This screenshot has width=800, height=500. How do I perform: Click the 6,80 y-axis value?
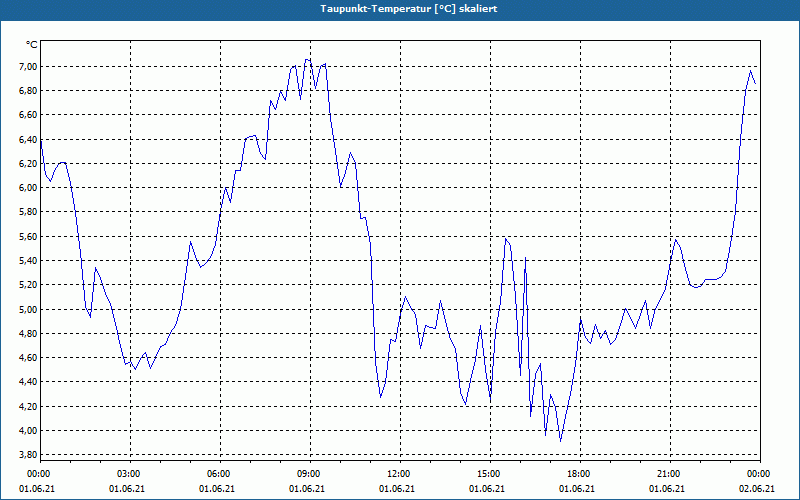29,91
